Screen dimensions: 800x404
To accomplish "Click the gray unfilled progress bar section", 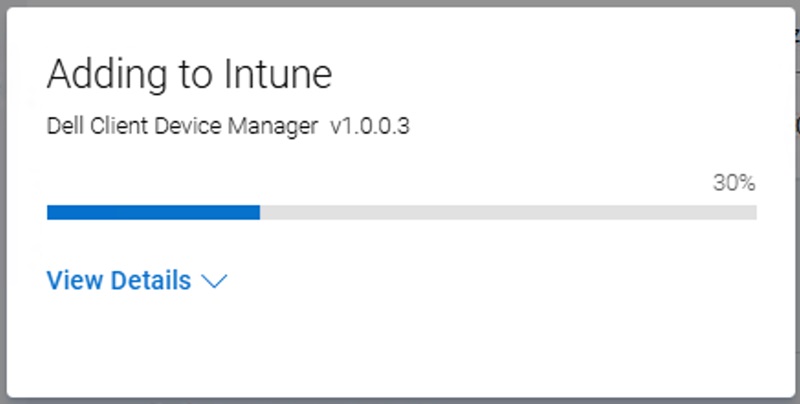I will (x=508, y=212).
